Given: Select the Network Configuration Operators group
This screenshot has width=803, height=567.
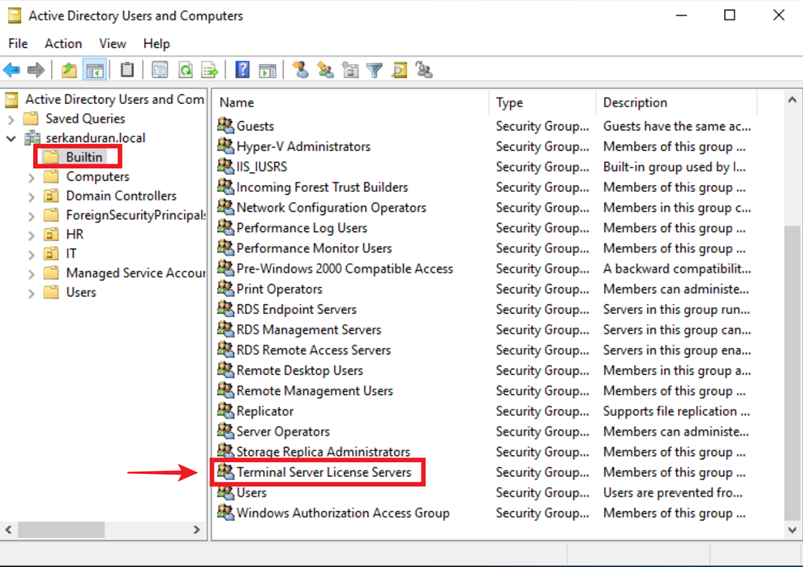Looking at the screenshot, I should coord(331,207).
